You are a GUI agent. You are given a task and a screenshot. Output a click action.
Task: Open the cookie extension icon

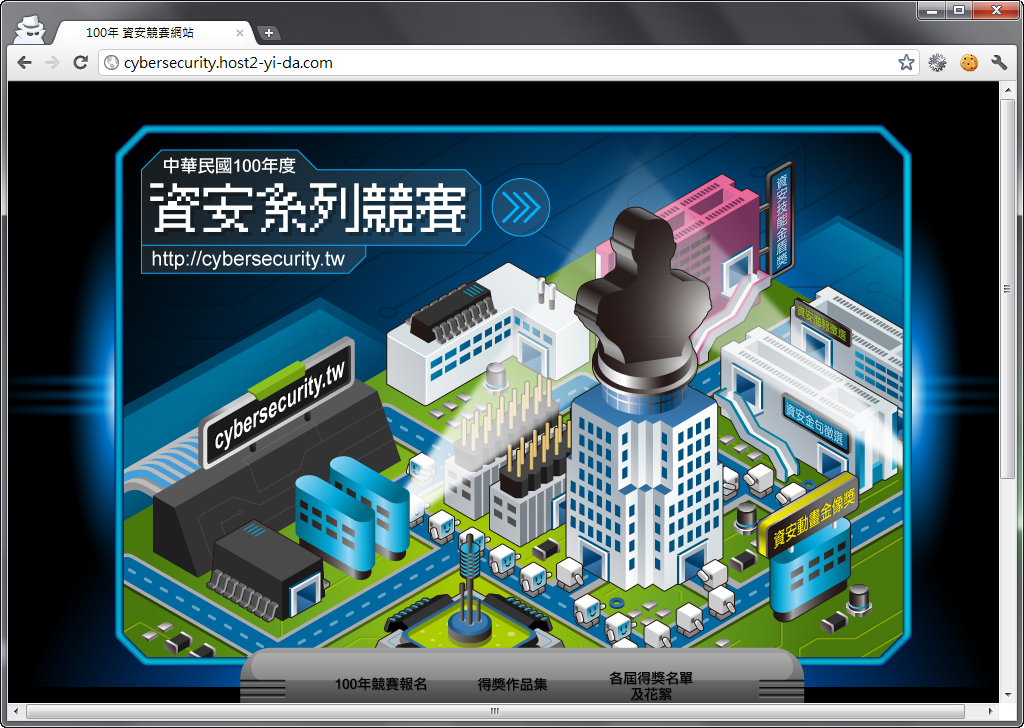tap(968, 63)
